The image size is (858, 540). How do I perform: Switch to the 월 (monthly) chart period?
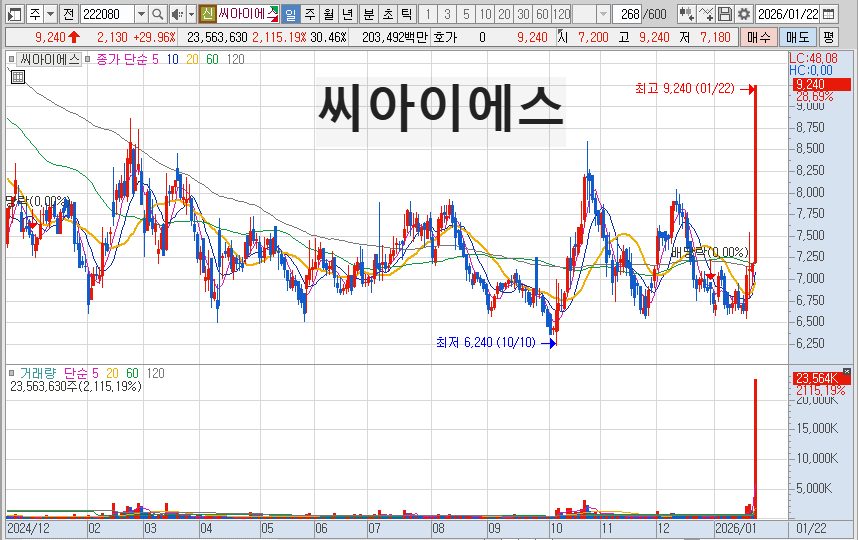pos(328,14)
